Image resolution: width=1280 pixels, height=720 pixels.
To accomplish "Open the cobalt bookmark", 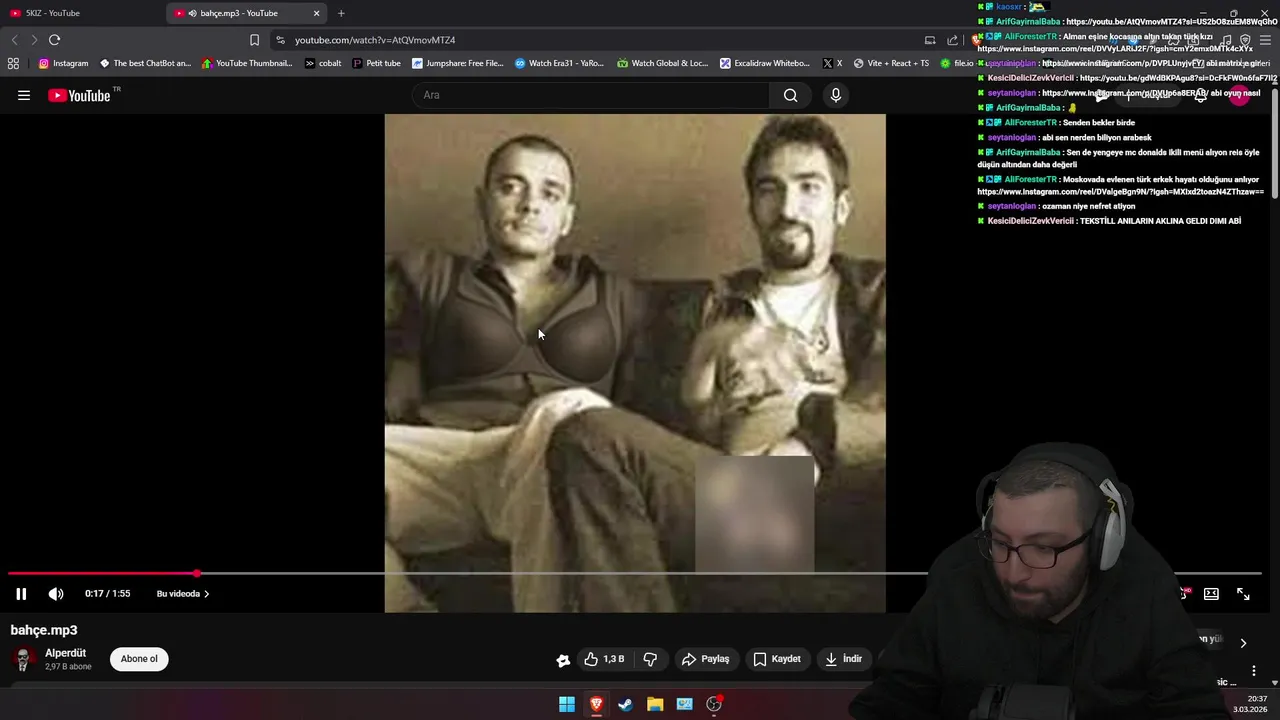I will [x=323, y=63].
